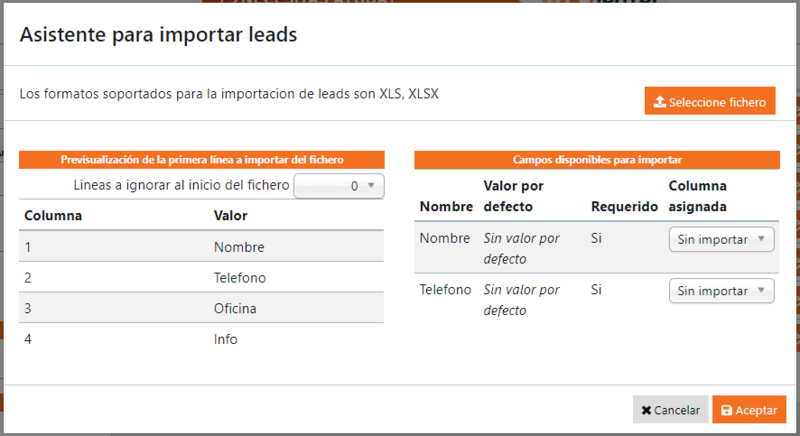
Task: Select preview row 4 with value Info
Action: click(201, 339)
